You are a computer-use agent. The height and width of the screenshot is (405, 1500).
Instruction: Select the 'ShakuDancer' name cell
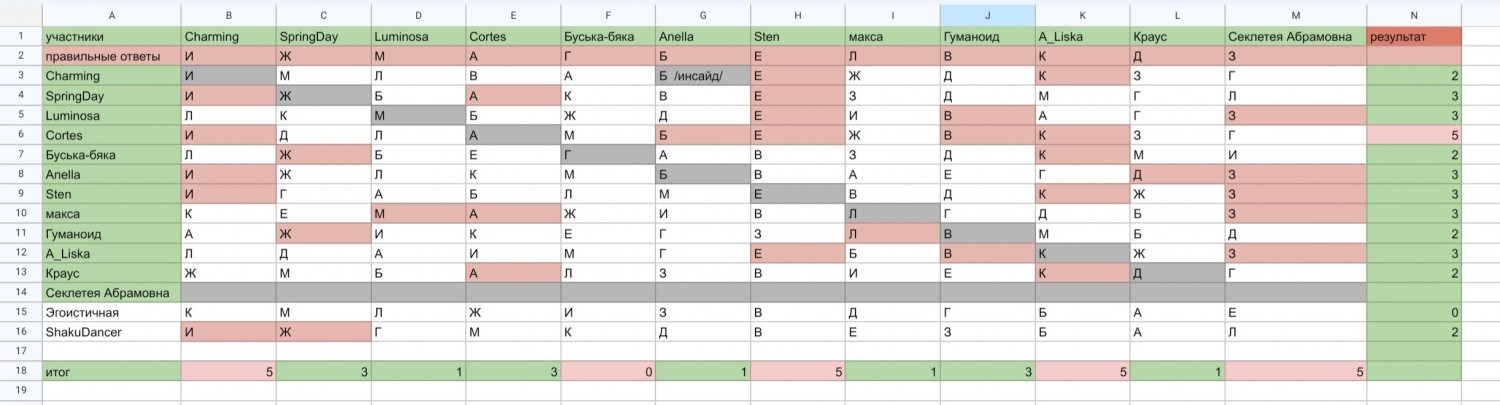(x=111, y=332)
